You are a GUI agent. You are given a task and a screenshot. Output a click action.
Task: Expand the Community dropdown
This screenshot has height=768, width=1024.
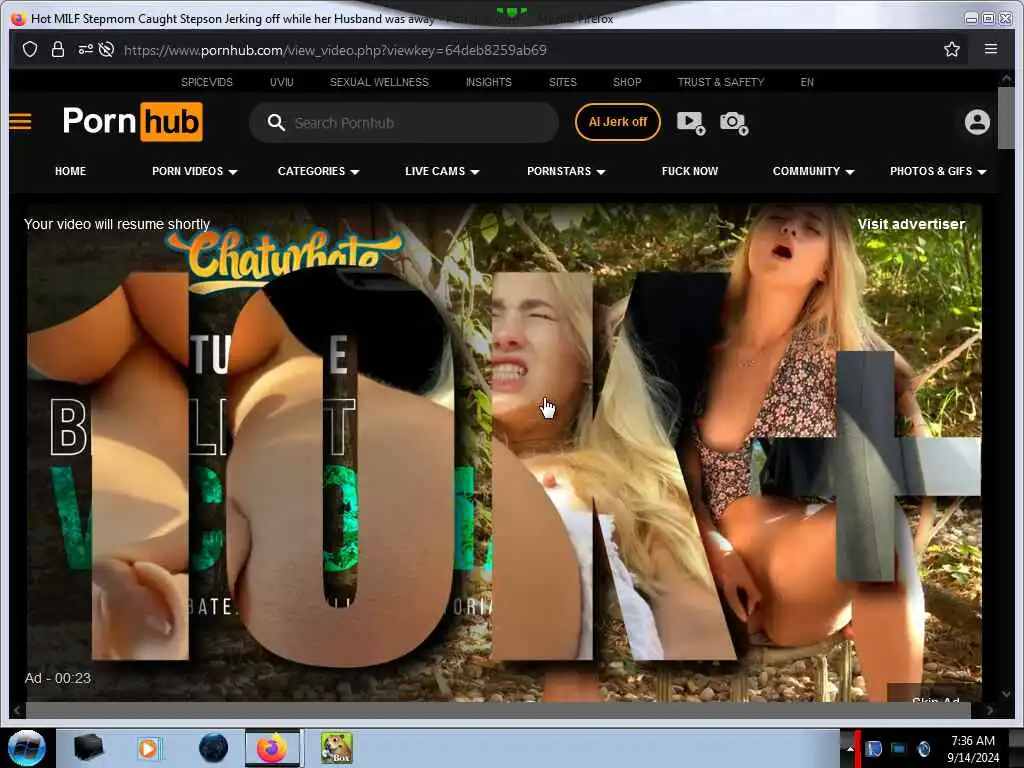tap(814, 171)
